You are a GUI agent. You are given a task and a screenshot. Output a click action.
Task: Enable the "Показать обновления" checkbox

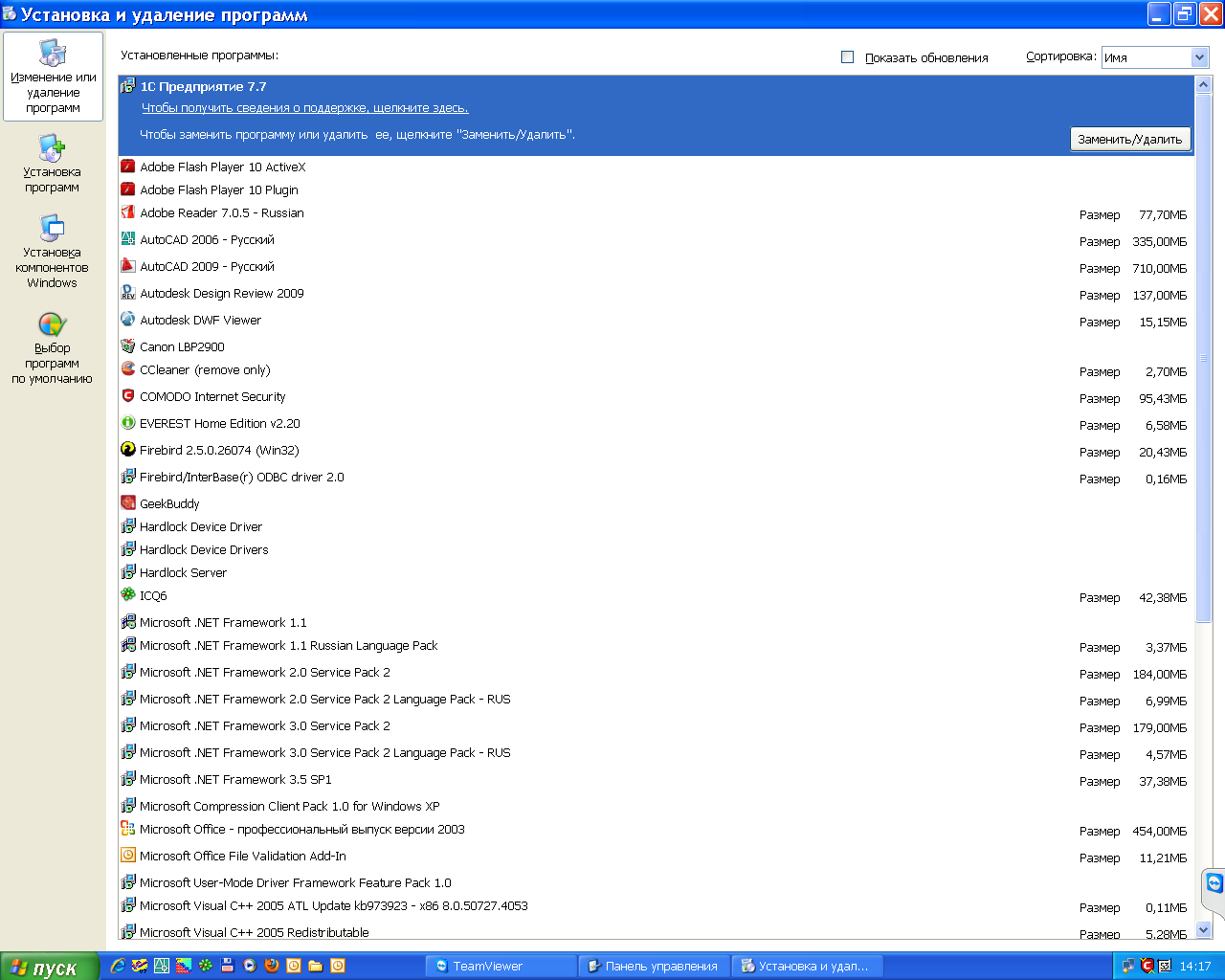tap(847, 57)
